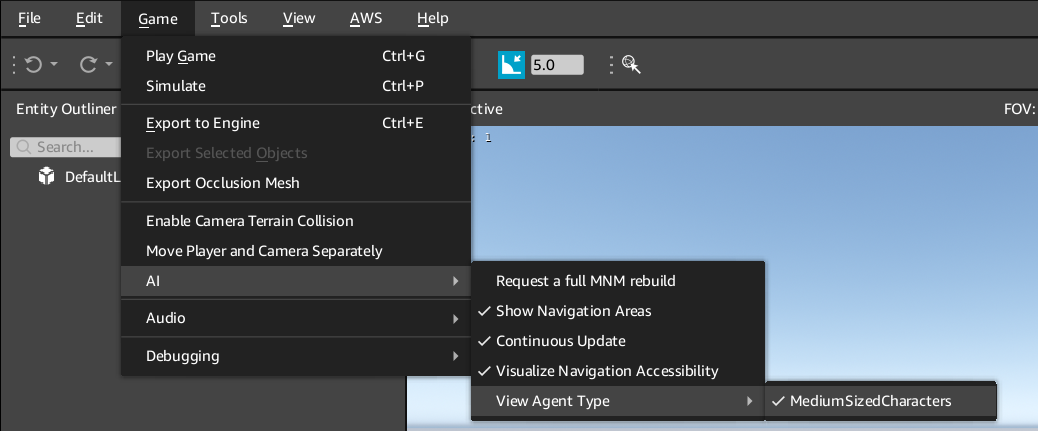The image size is (1038, 431).
Task: Select Export Occlusion Mesh
Action: pos(296,183)
